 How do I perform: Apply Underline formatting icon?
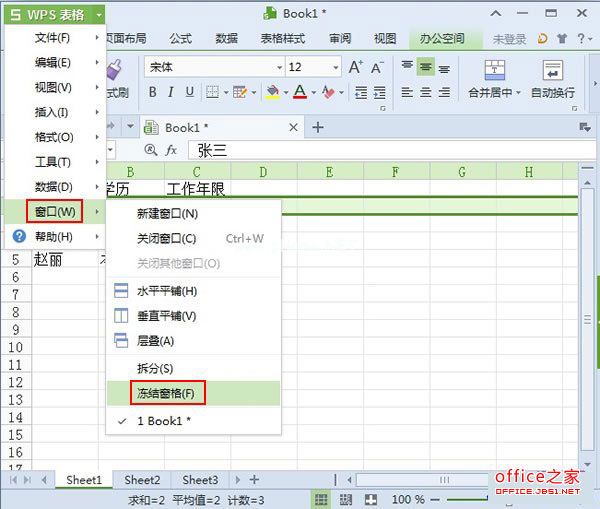tap(189, 92)
